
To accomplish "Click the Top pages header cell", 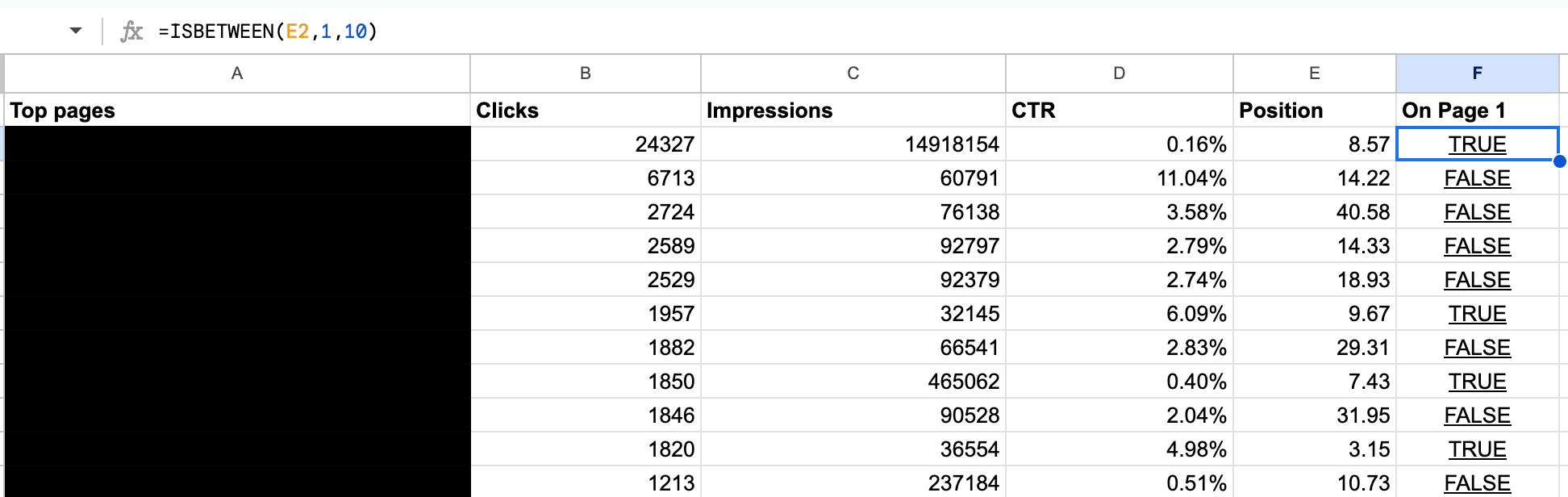I will (x=236, y=110).
